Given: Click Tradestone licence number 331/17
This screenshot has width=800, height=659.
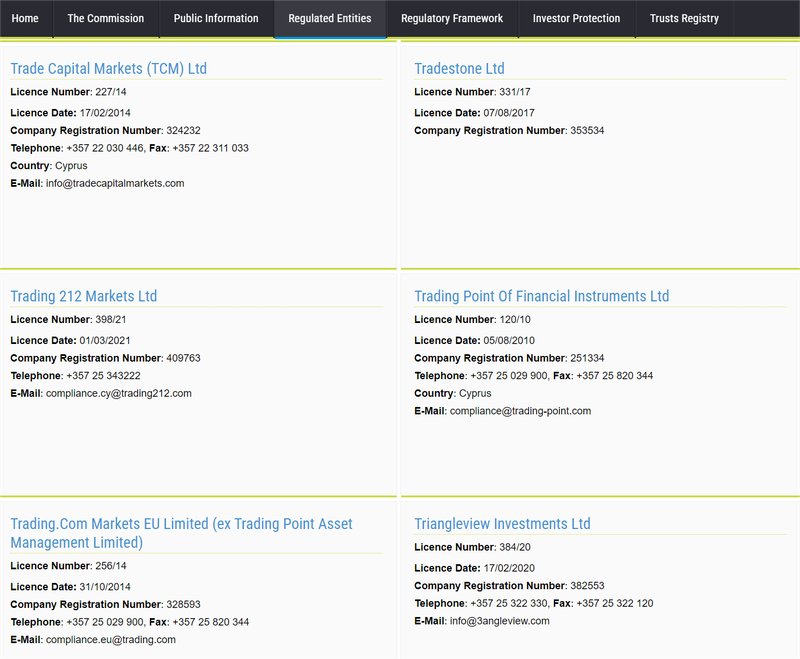Looking at the screenshot, I should tap(514, 92).
